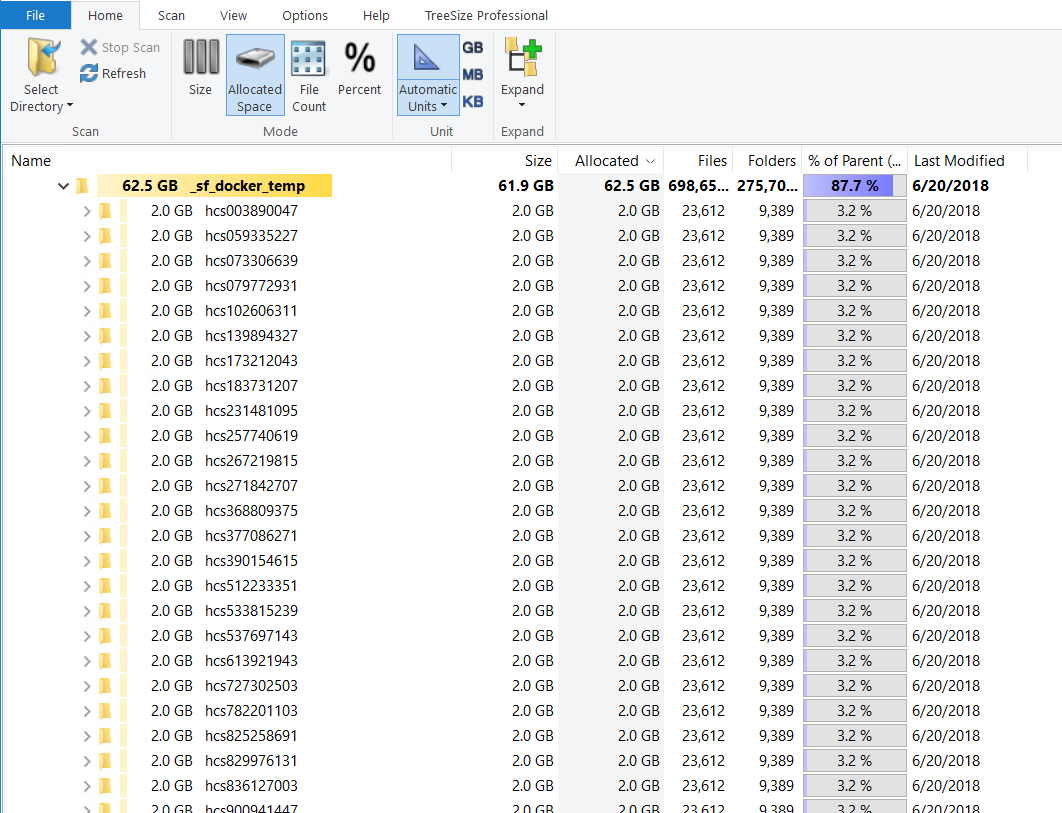Click the Automatic Units icon
The height and width of the screenshot is (813, 1062).
pyautogui.click(x=428, y=62)
